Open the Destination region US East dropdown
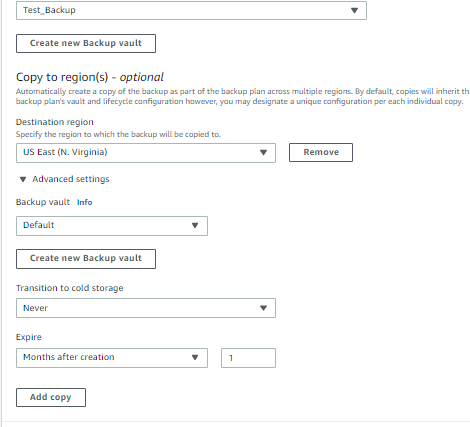Image resolution: width=470 pixels, height=427 pixels. point(146,153)
